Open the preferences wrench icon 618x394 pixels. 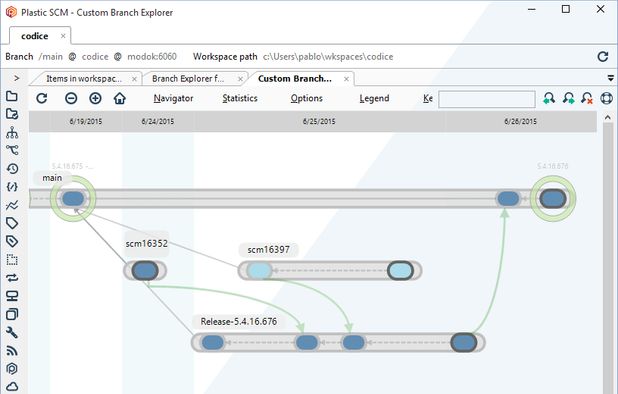coord(12,333)
